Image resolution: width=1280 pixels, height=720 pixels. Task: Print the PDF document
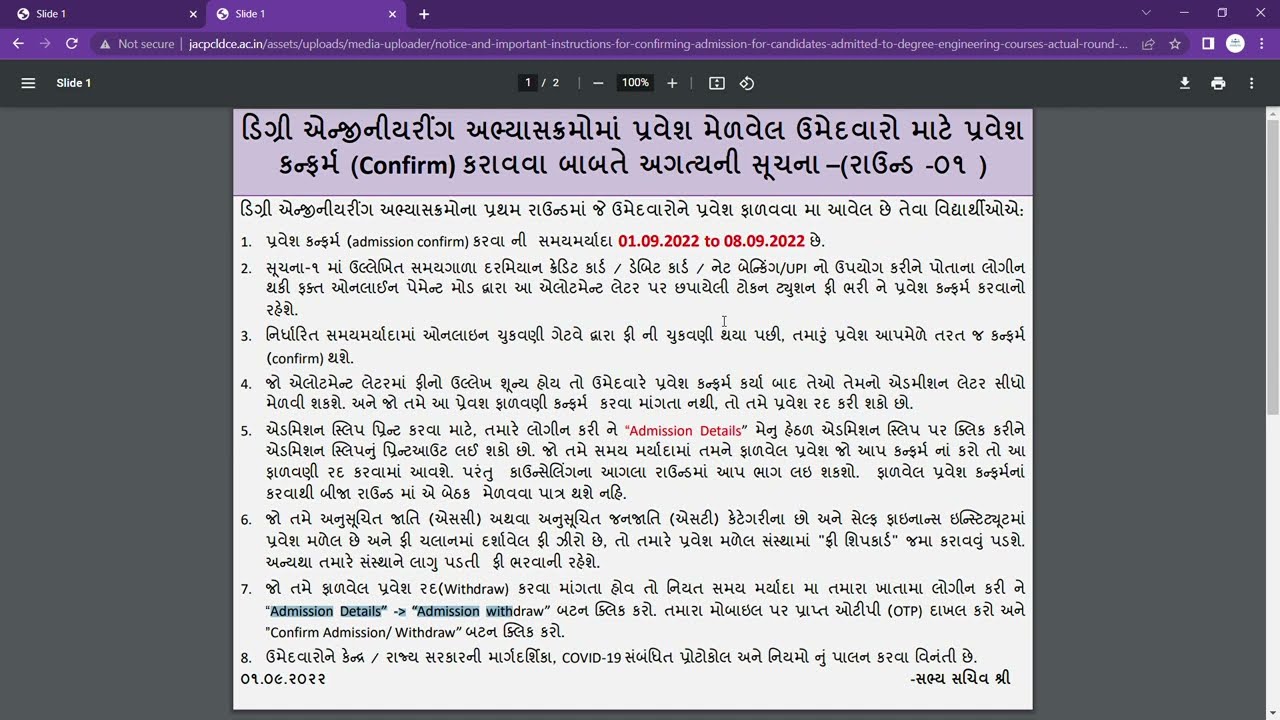1218,83
